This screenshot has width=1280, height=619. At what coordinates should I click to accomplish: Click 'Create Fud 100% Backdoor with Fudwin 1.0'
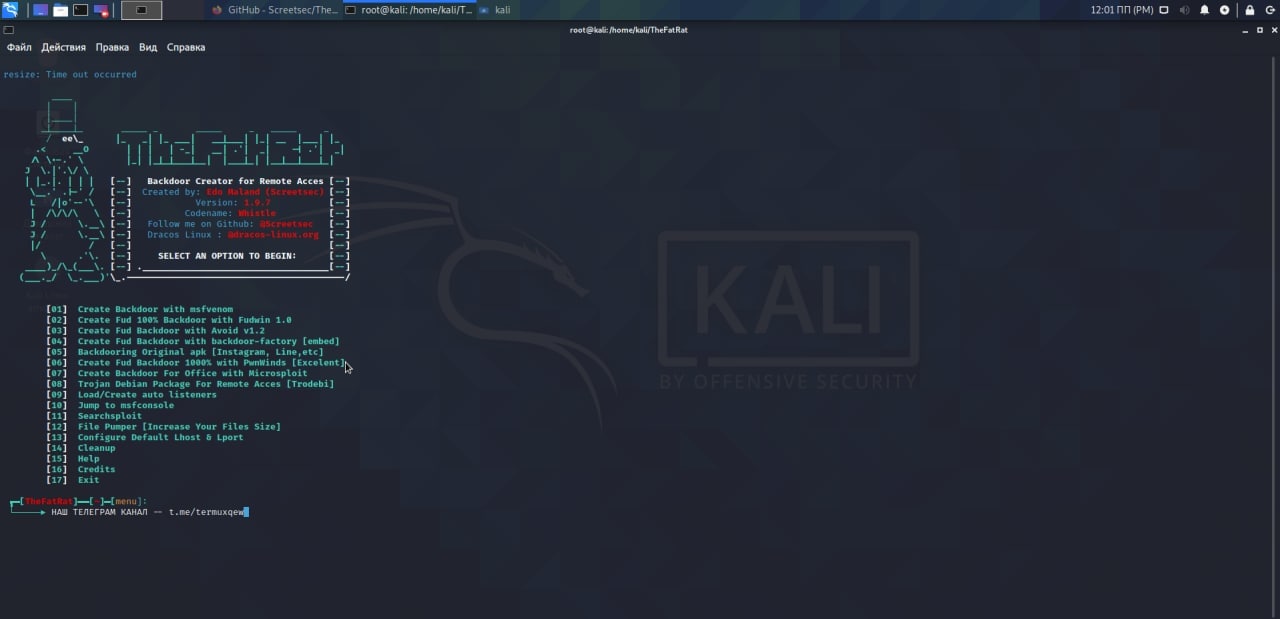point(185,320)
